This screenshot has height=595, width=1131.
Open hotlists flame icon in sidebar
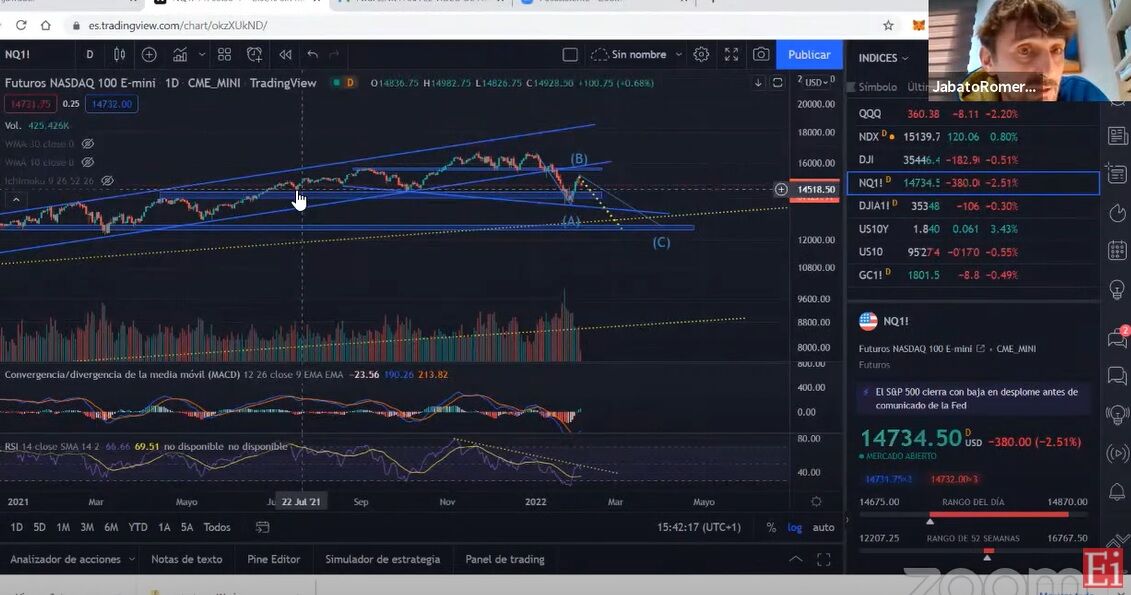[x=1117, y=213]
